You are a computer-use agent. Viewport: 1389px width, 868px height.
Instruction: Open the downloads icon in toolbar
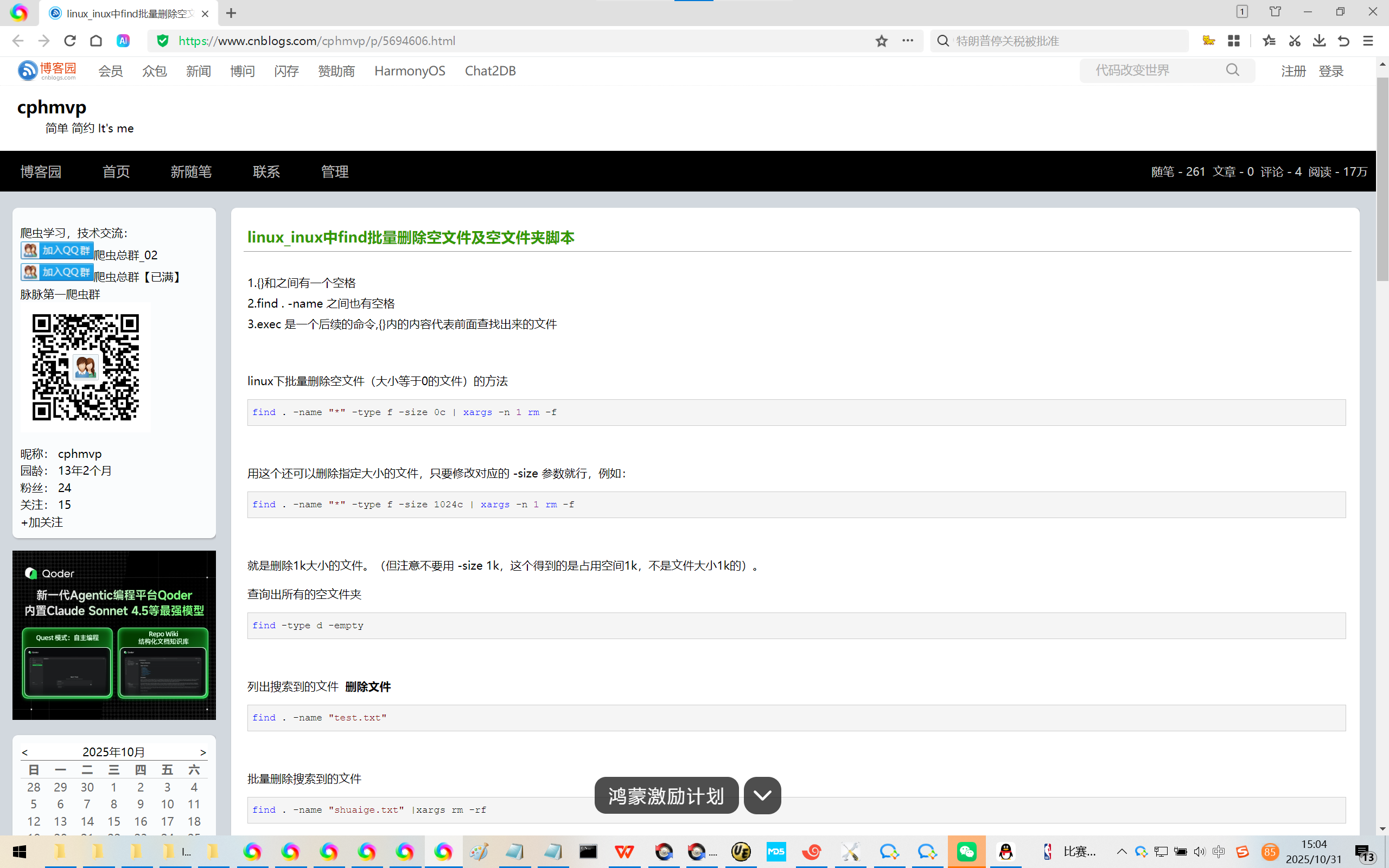pyautogui.click(x=1319, y=41)
